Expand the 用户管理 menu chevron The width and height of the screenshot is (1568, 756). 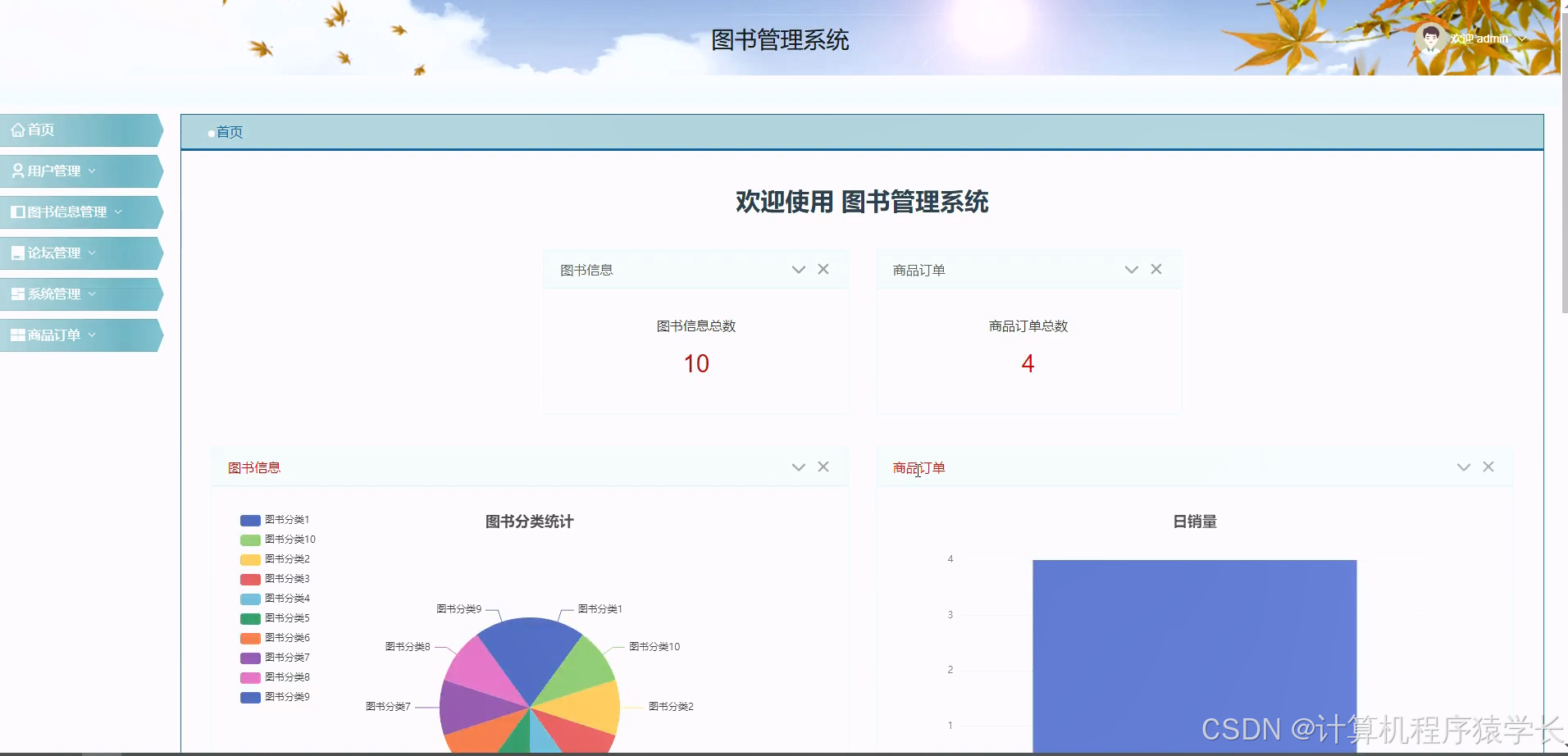93,171
